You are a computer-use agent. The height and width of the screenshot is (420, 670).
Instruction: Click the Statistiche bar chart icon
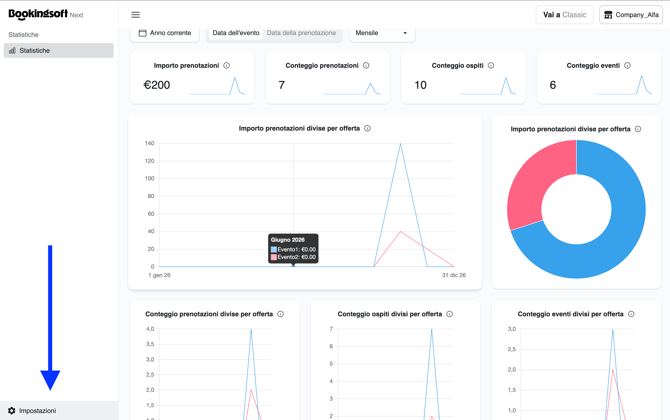[x=12, y=50]
